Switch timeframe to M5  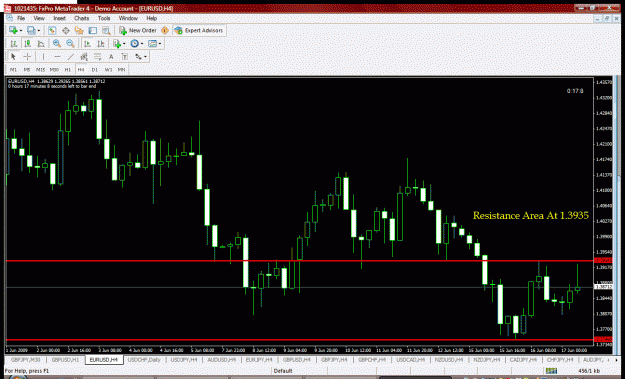[x=27, y=69]
